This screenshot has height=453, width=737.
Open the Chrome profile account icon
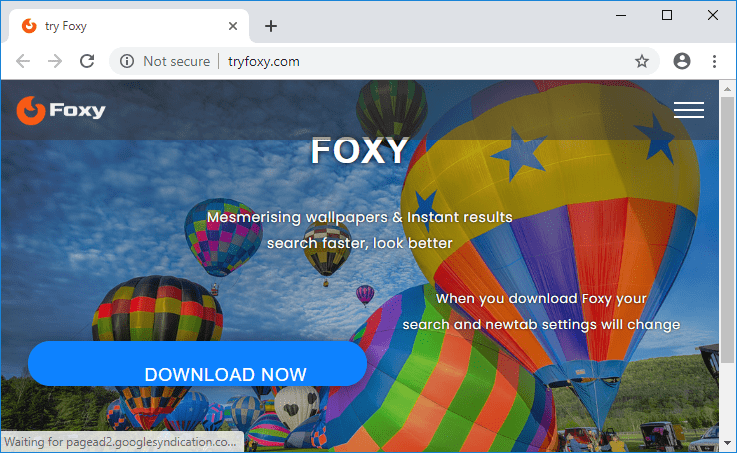click(x=682, y=61)
